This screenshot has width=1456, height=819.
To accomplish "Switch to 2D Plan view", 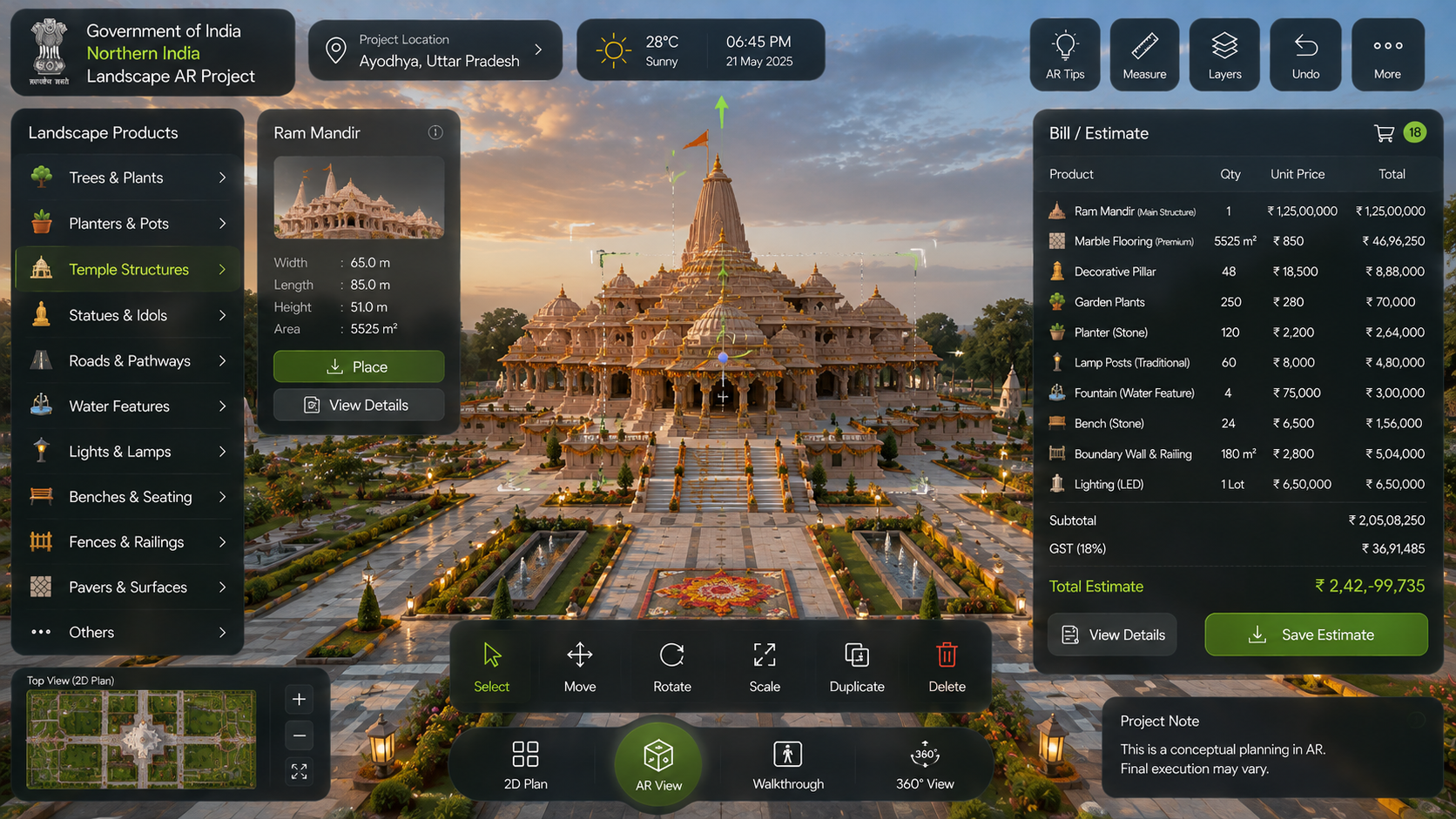I will 525,765.
